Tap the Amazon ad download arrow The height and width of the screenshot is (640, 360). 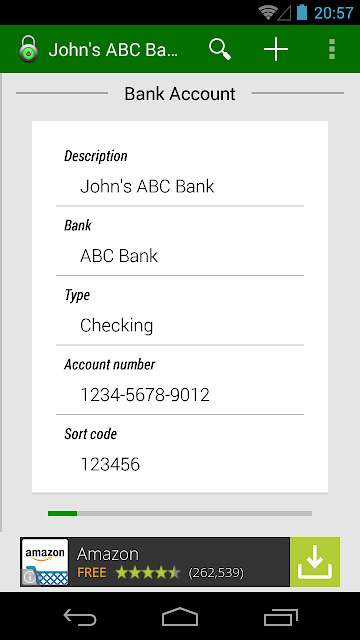[x=315, y=562]
